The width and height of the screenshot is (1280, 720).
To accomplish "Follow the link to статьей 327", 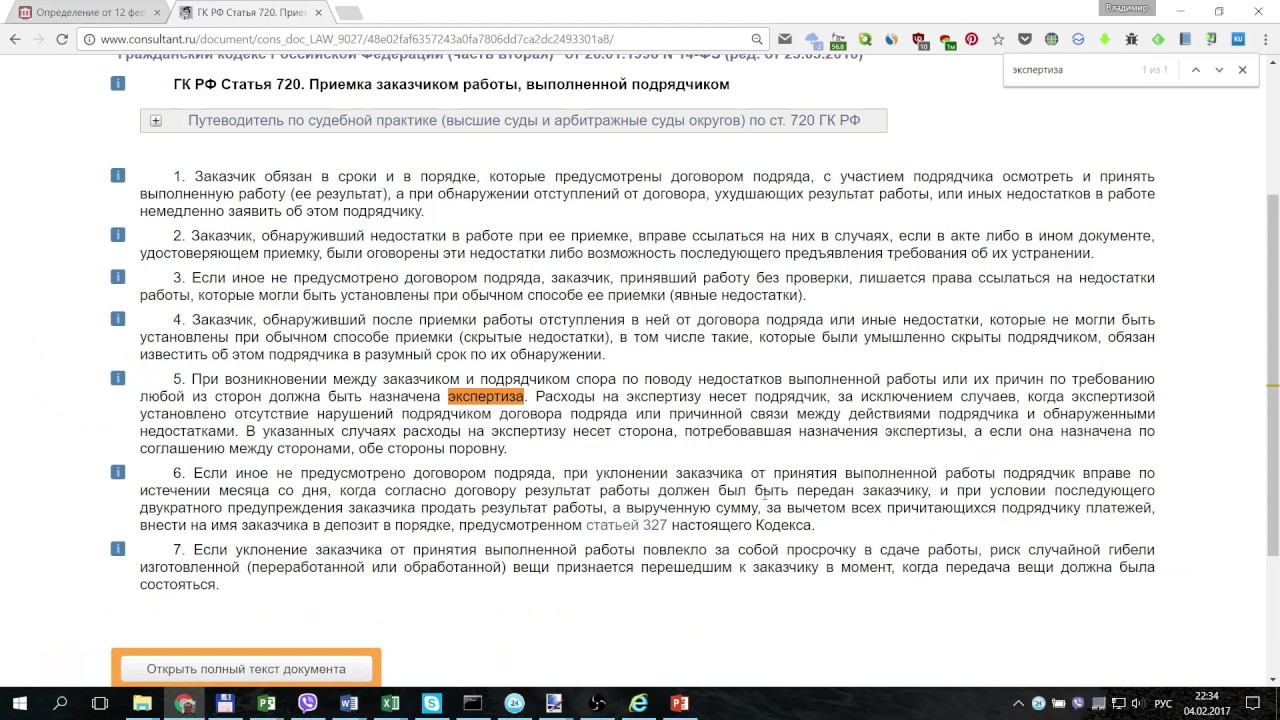I will [626, 525].
